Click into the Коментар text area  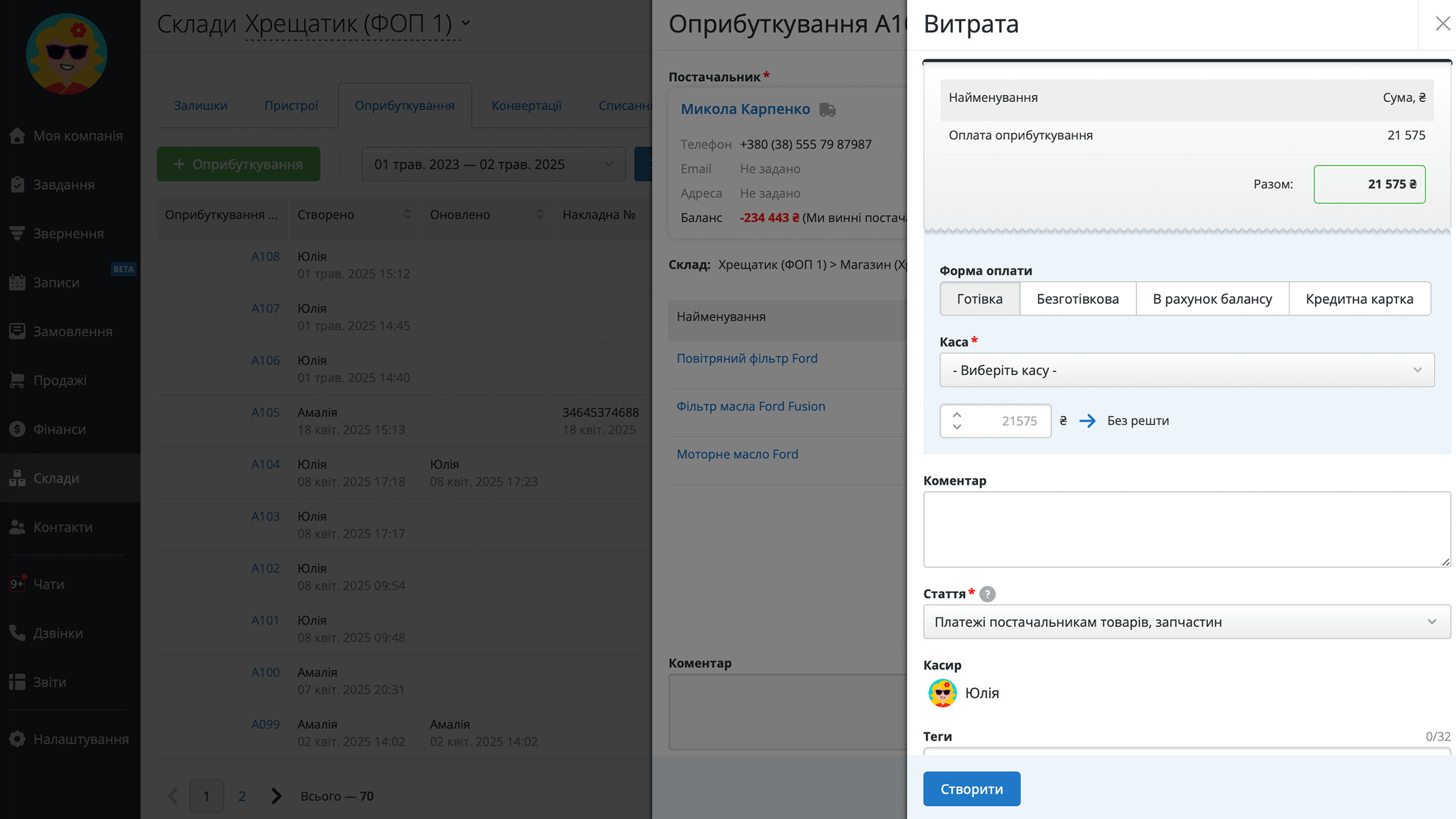[x=1187, y=529]
